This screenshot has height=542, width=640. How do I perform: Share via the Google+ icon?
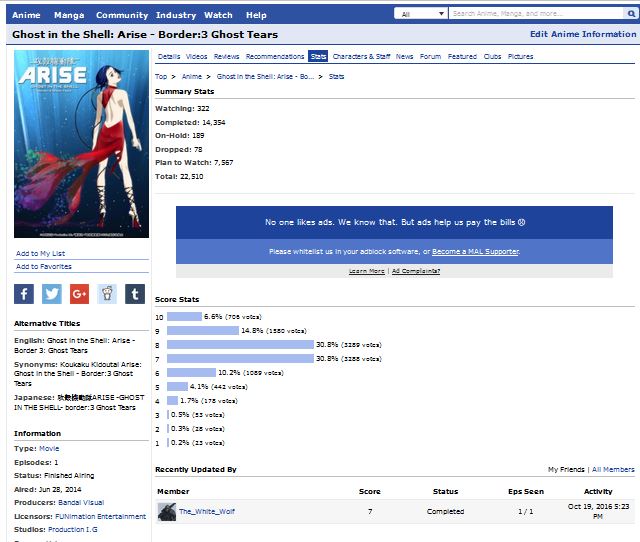(79, 294)
